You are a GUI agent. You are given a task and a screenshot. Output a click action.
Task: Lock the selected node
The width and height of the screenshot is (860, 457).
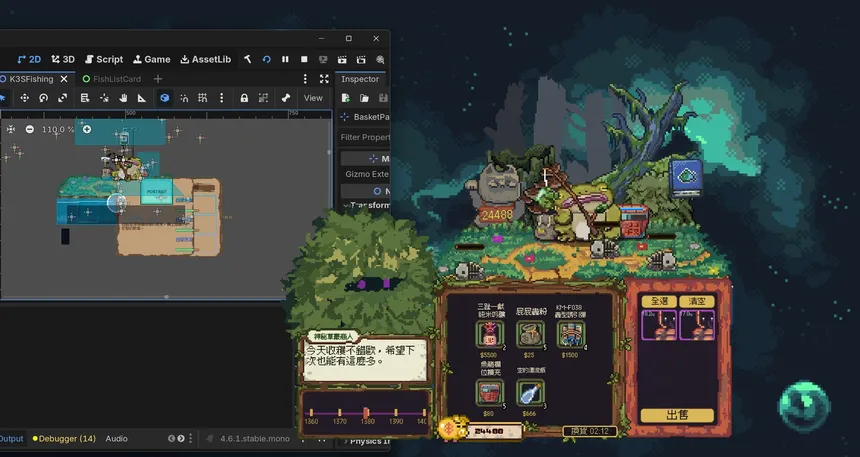(x=244, y=98)
